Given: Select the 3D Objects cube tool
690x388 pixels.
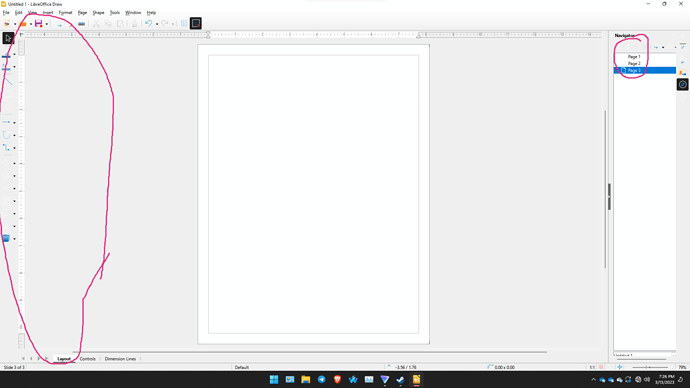Looking at the screenshot, I should 6,238.
